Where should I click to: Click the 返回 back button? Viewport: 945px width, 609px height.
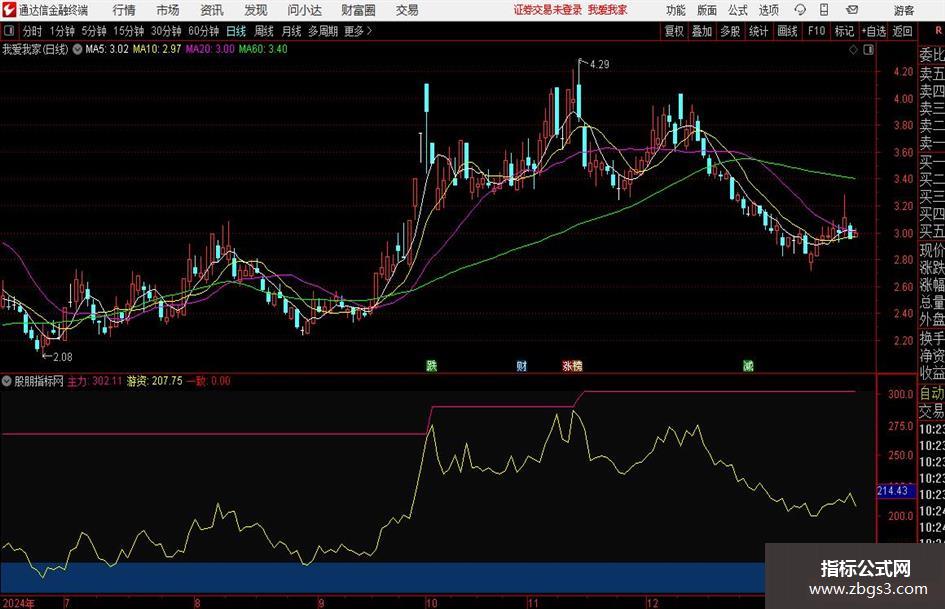902,31
